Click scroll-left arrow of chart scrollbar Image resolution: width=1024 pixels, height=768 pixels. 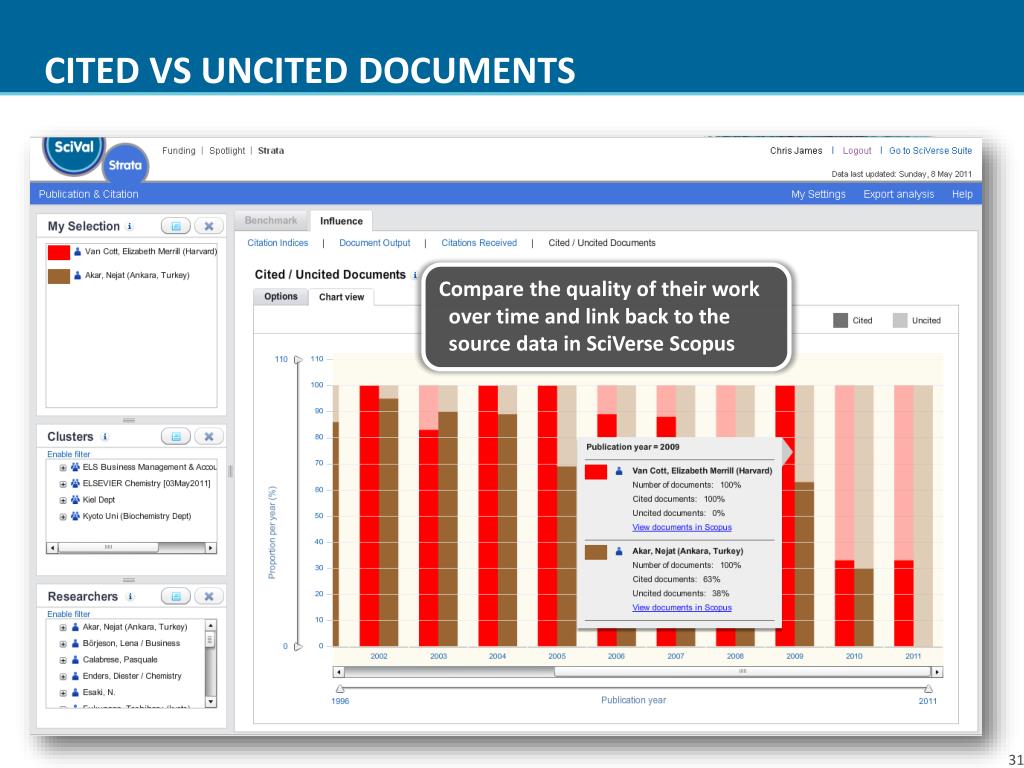pyautogui.click(x=338, y=672)
